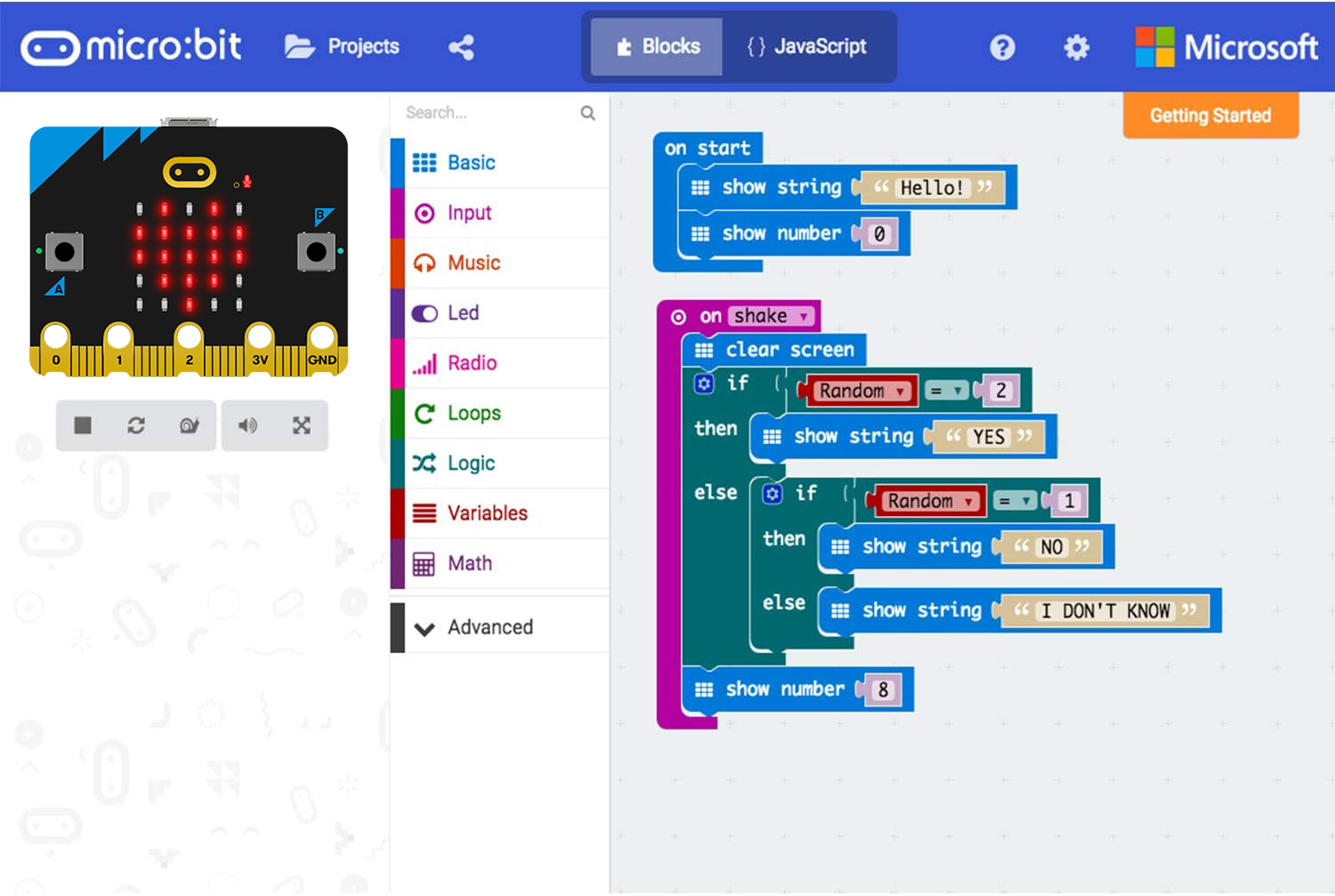Image resolution: width=1335 pixels, height=896 pixels.
Task: Edit the YES string value
Action: pyautogui.click(x=988, y=437)
